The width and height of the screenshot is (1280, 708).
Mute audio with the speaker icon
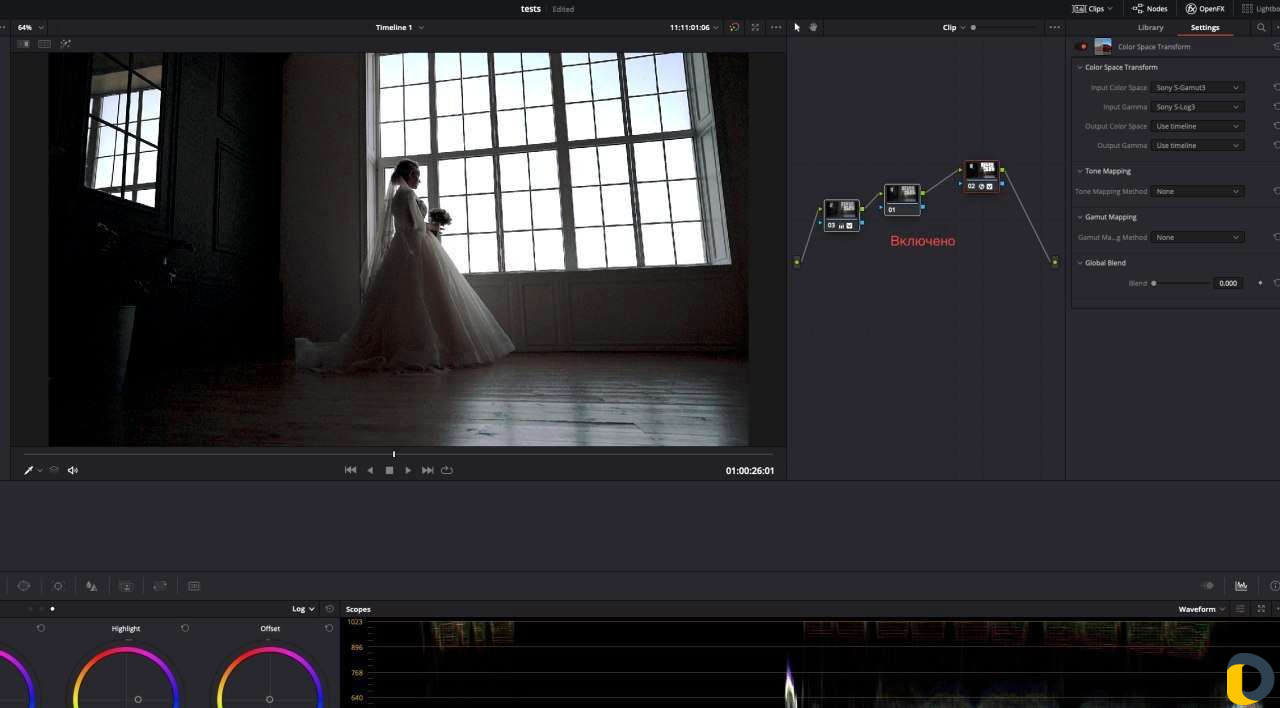click(73, 470)
